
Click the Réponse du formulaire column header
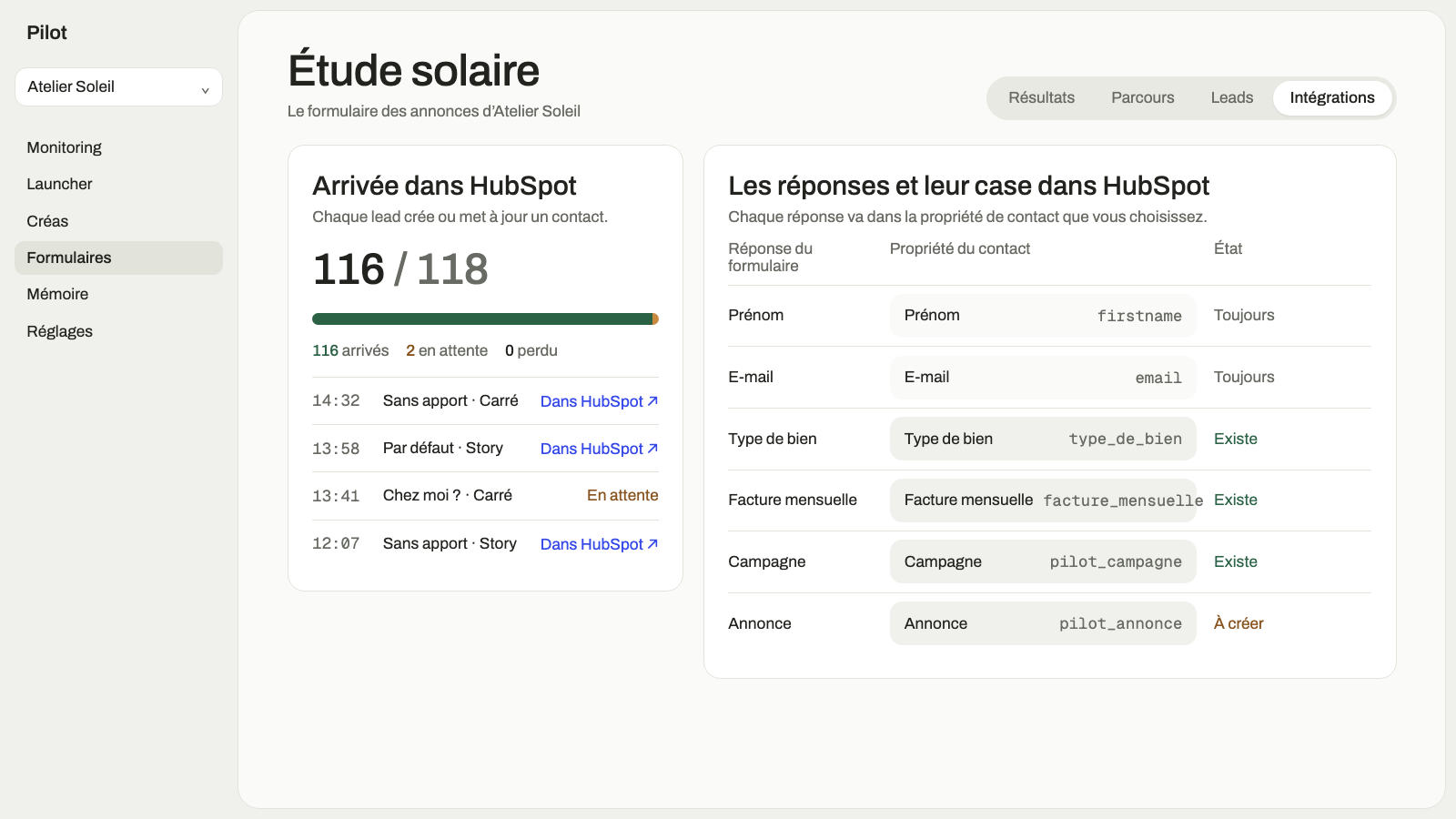(x=771, y=257)
